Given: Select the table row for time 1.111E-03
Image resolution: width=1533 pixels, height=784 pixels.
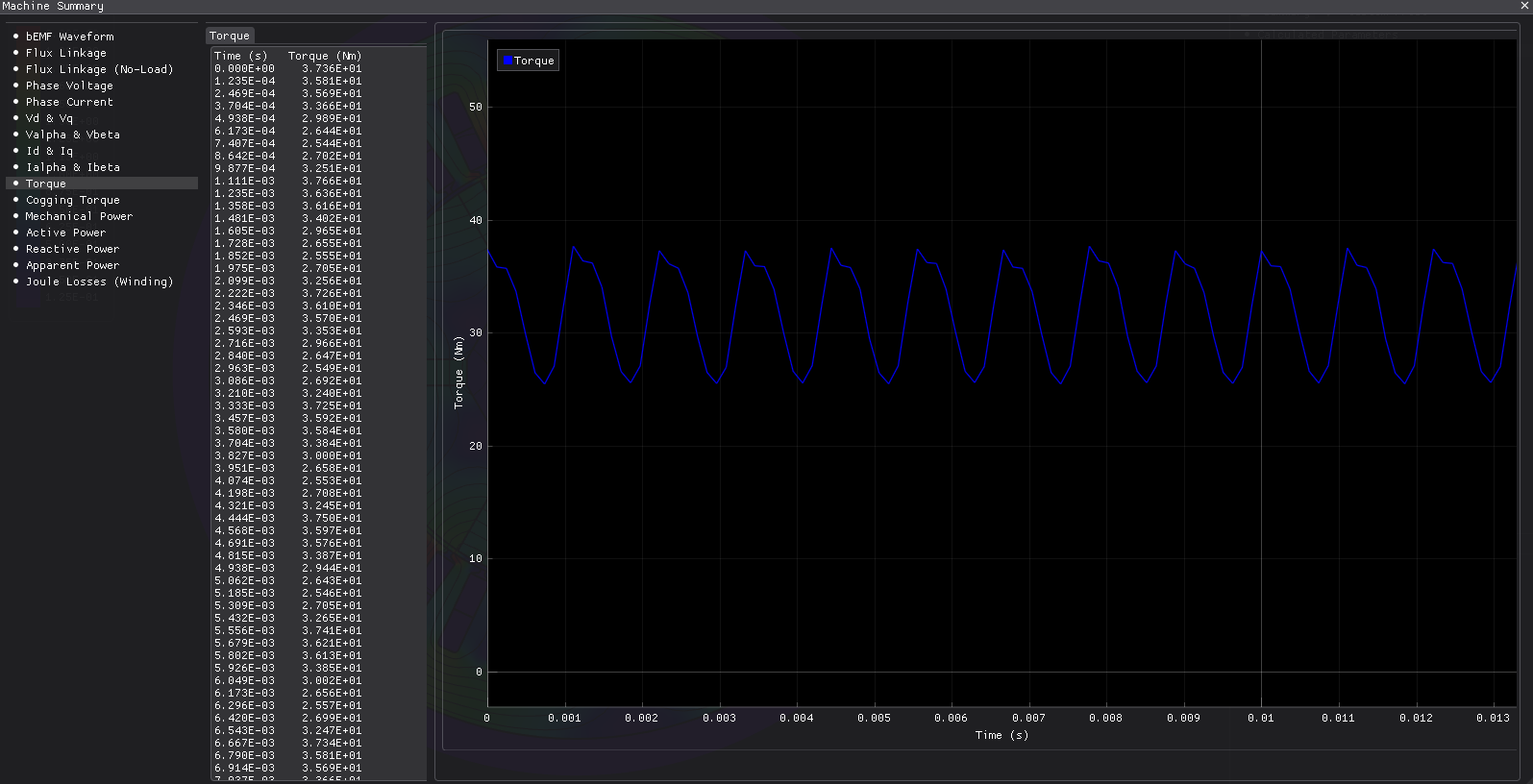Looking at the screenshot, I should pyautogui.click(x=288, y=181).
